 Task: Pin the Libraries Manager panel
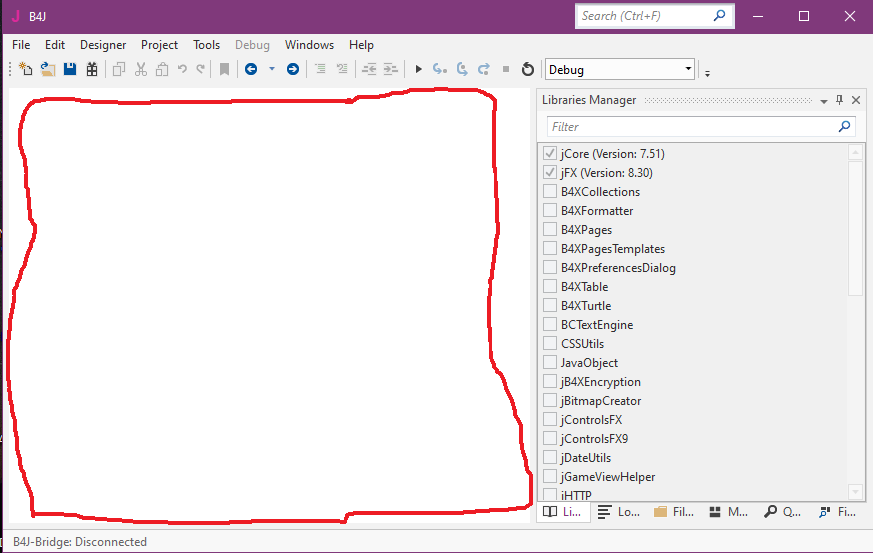click(x=840, y=100)
